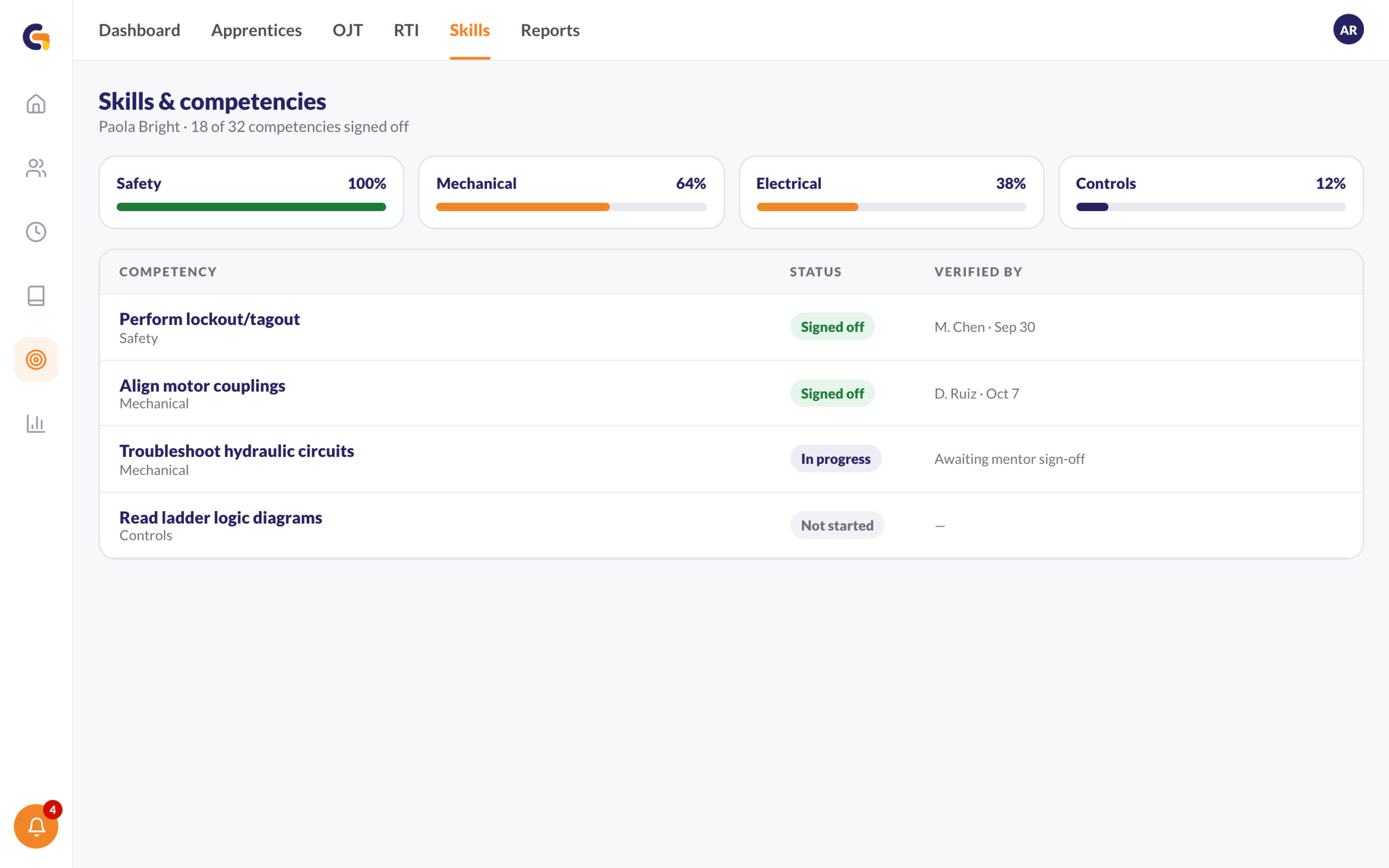Click the Safety progress bar at 100%

(251, 207)
